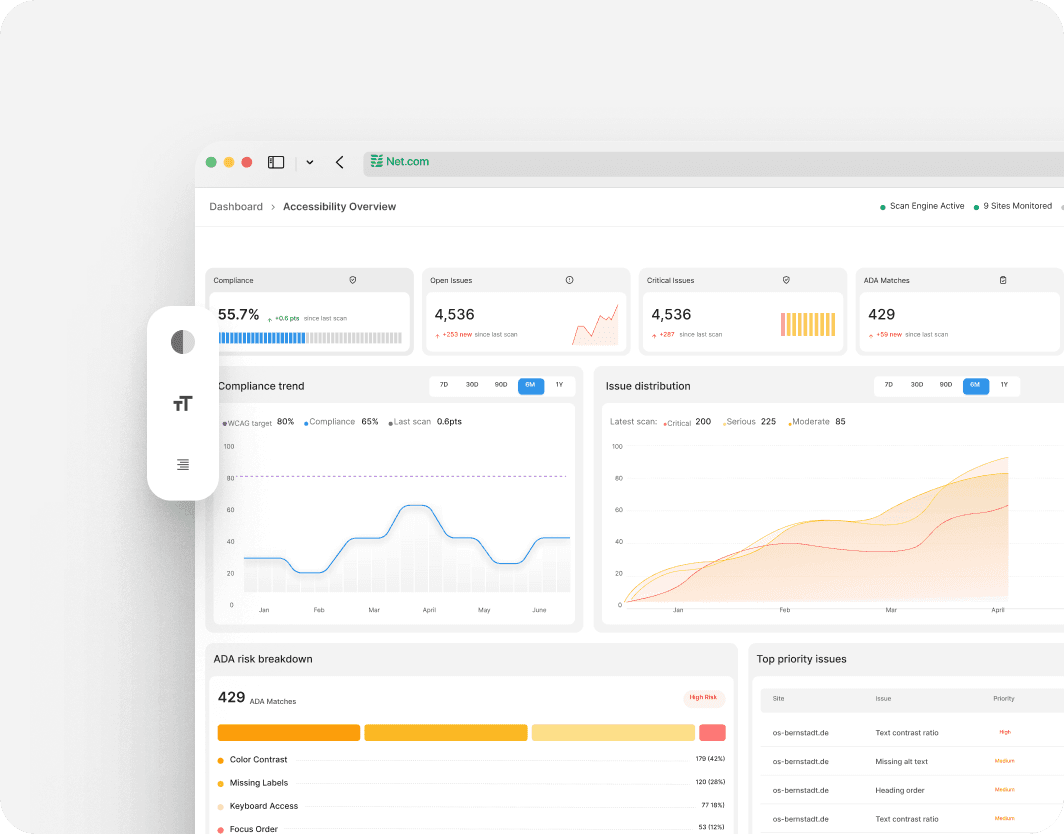Go back with the browser back arrow
The height and width of the screenshot is (834, 1064).
coord(340,162)
